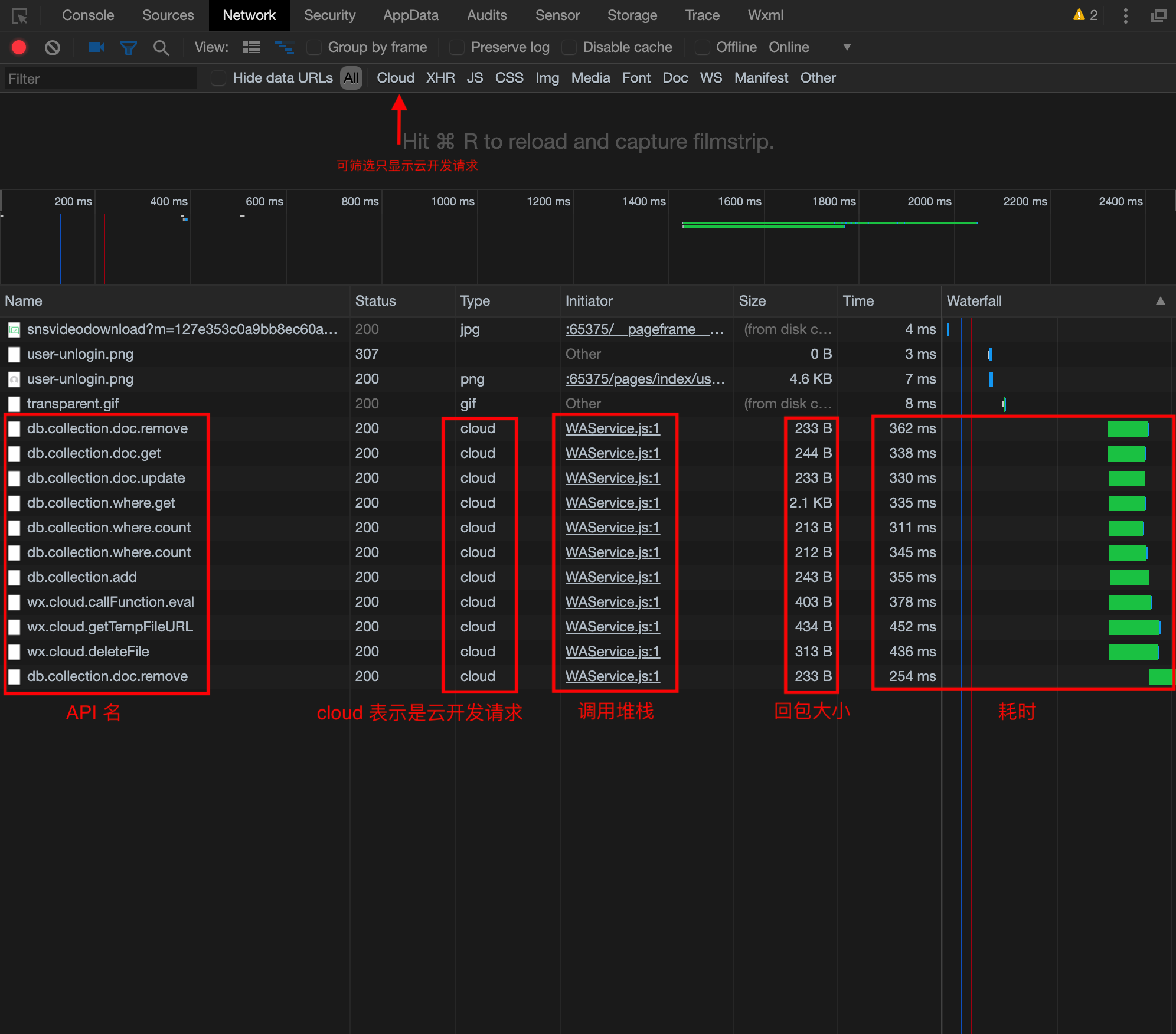Image resolution: width=1176 pixels, height=1034 pixels.
Task: Tick the Disable cache checkbox
Action: point(569,47)
